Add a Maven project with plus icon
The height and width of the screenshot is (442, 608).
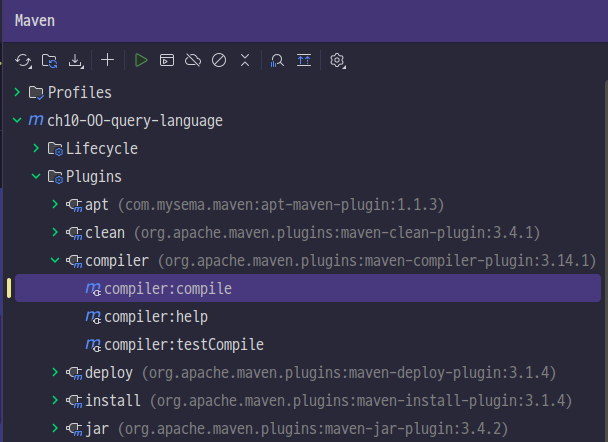pos(107,60)
